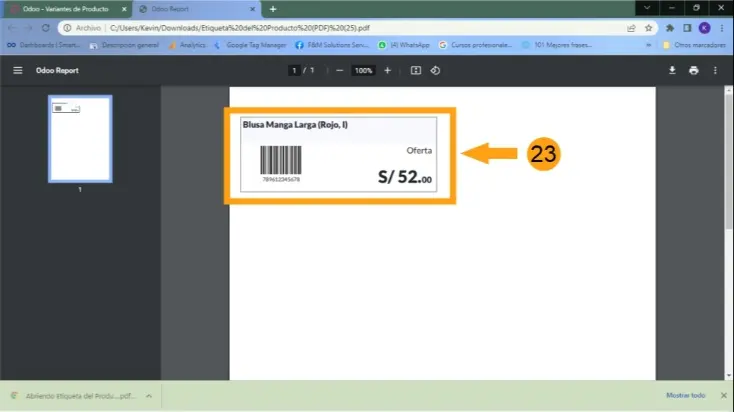This screenshot has width=734, height=412.
Task: Bookmark this page with the star icon
Action: 649,28
